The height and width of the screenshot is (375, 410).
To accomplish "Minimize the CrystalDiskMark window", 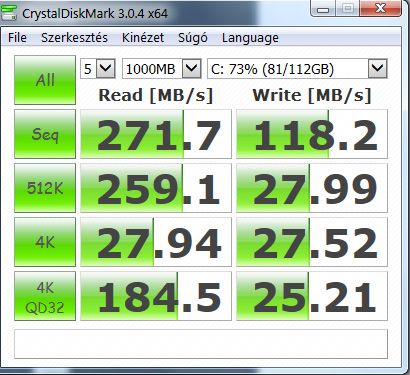I will pos(323,8).
